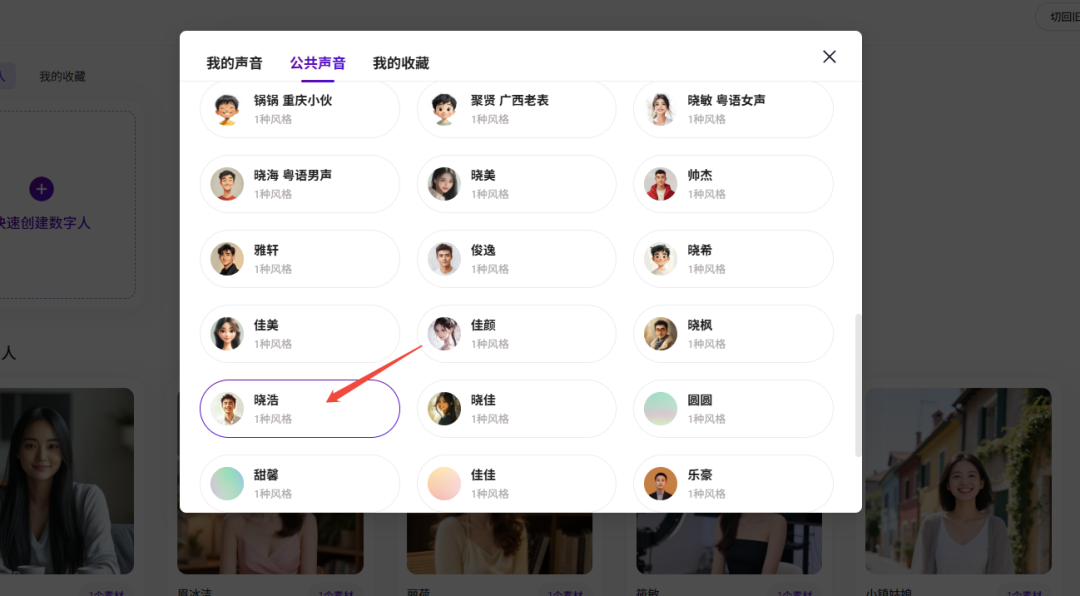Select 乐豪 name text
This screenshot has width=1080, height=596.
click(700, 475)
